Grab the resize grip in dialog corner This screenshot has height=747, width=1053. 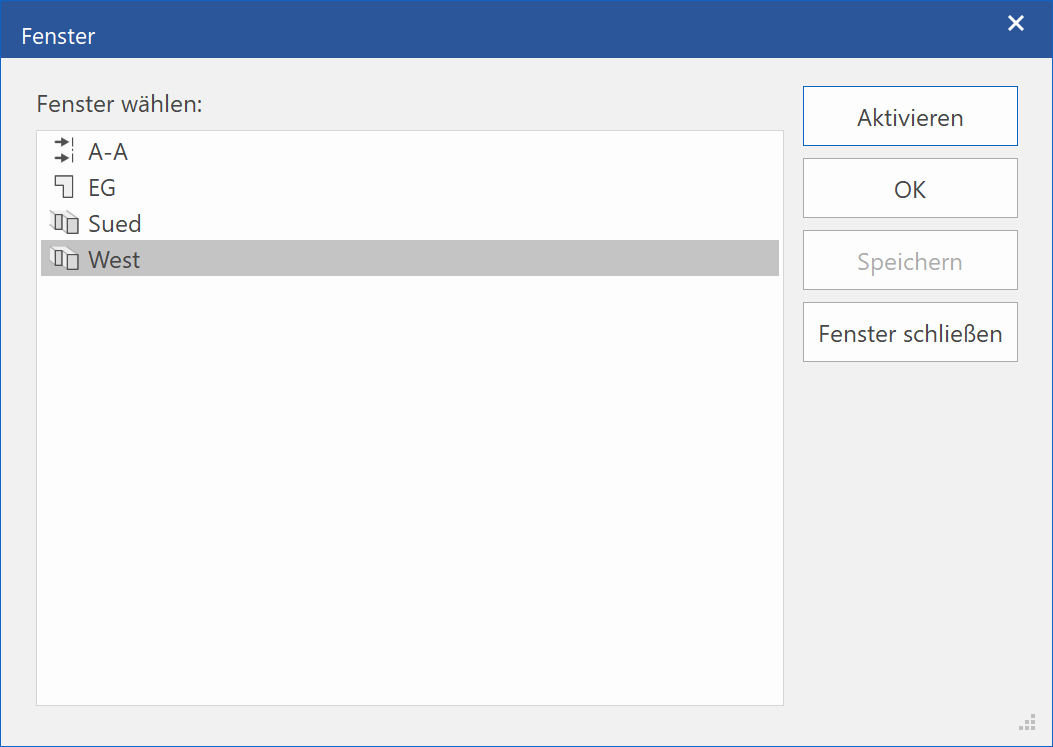(x=1027, y=722)
